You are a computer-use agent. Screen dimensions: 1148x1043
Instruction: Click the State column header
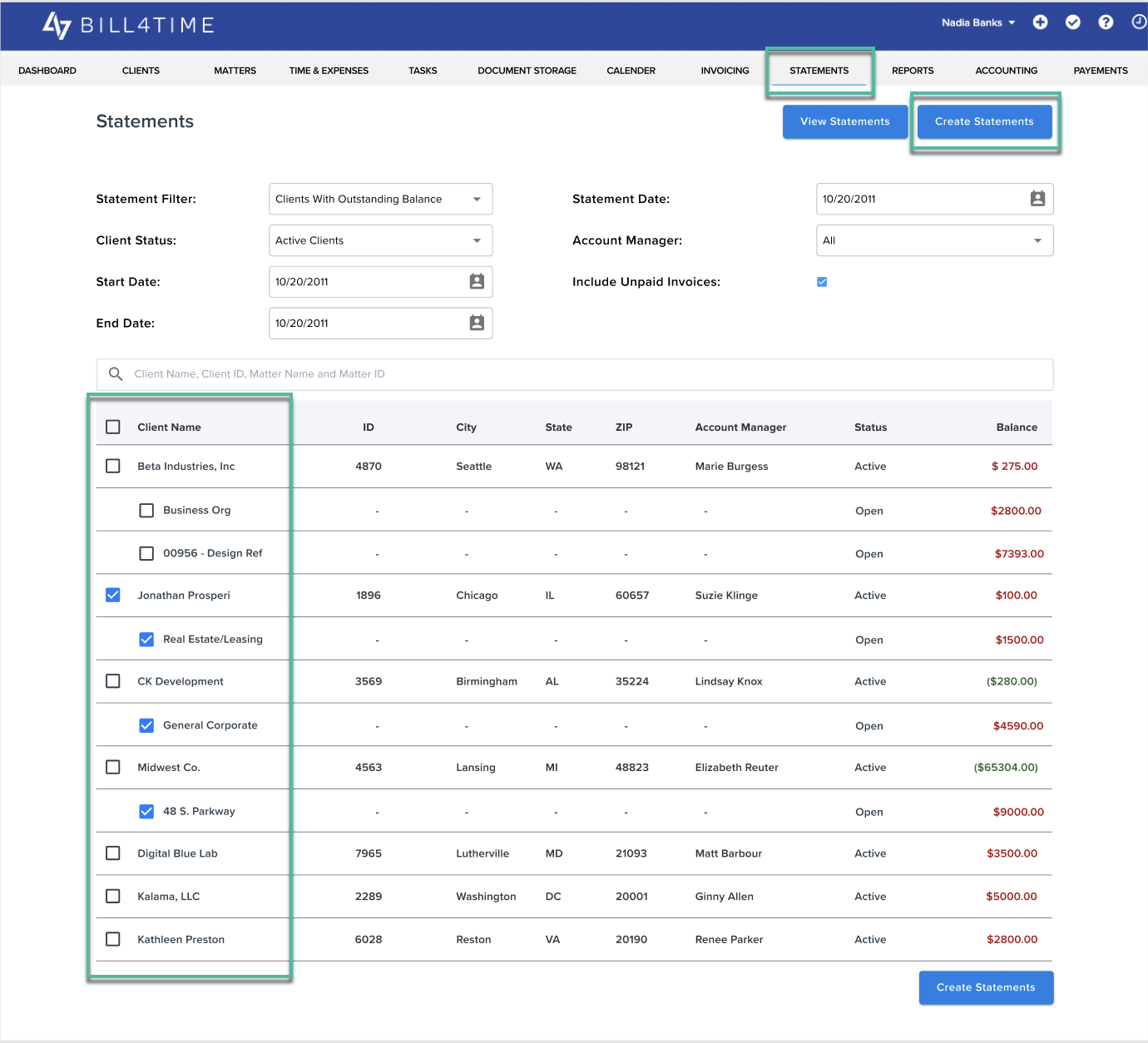[558, 428]
